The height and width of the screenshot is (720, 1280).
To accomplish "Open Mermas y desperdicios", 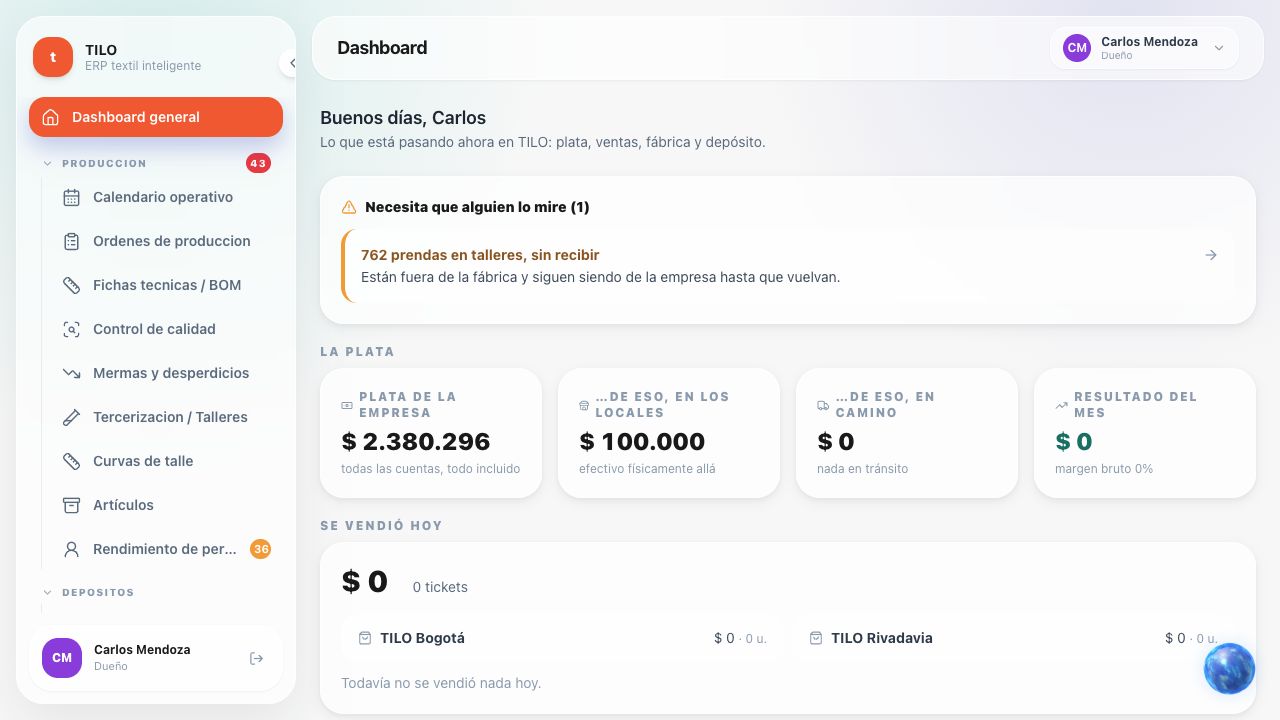I will click(164, 373).
